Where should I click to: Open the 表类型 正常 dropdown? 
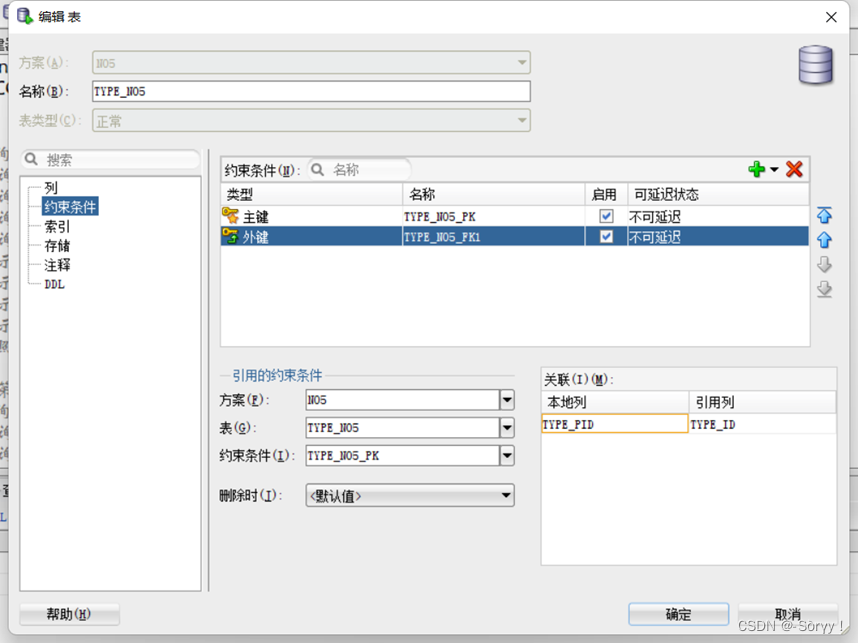point(311,120)
